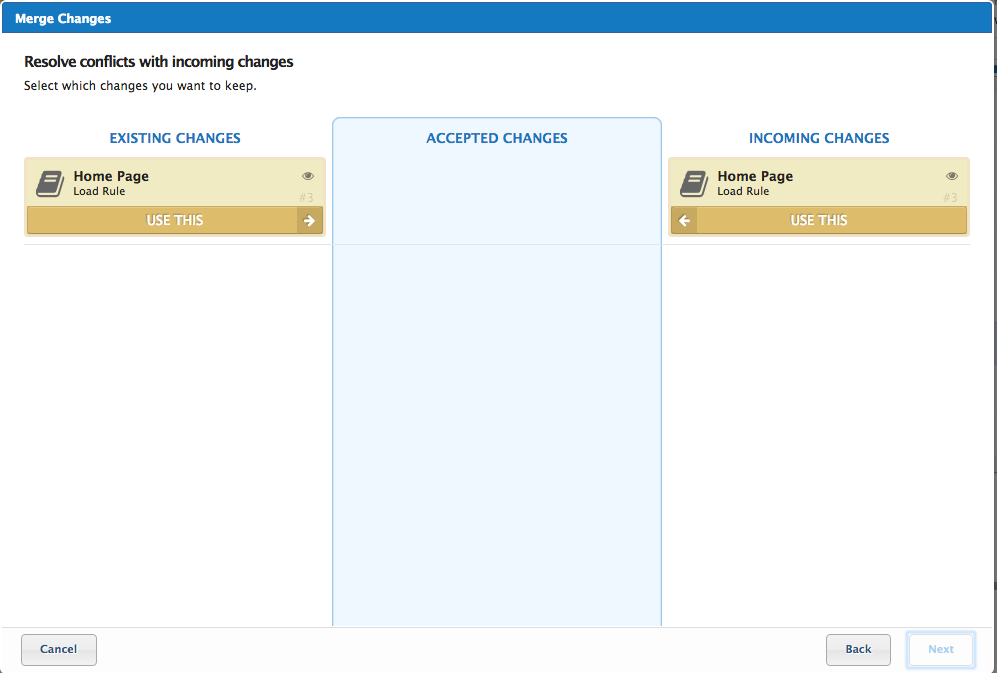The width and height of the screenshot is (997, 673).
Task: Click the book icon in Incoming Changes card
Action: point(694,183)
